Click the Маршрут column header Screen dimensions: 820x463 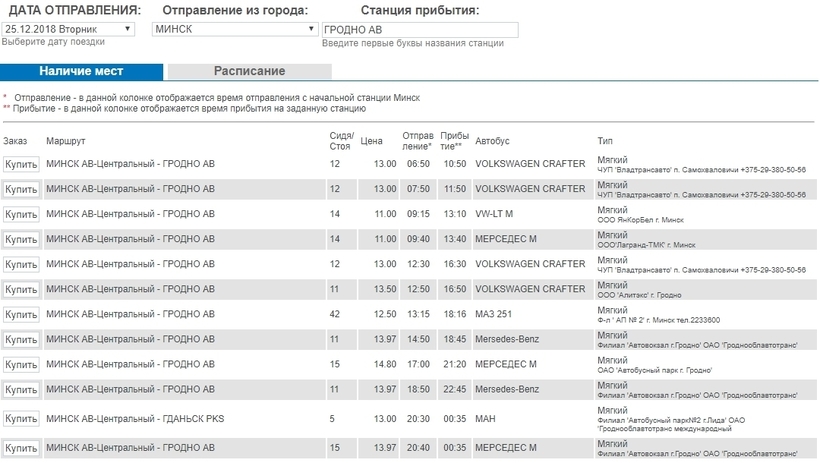pos(65,141)
